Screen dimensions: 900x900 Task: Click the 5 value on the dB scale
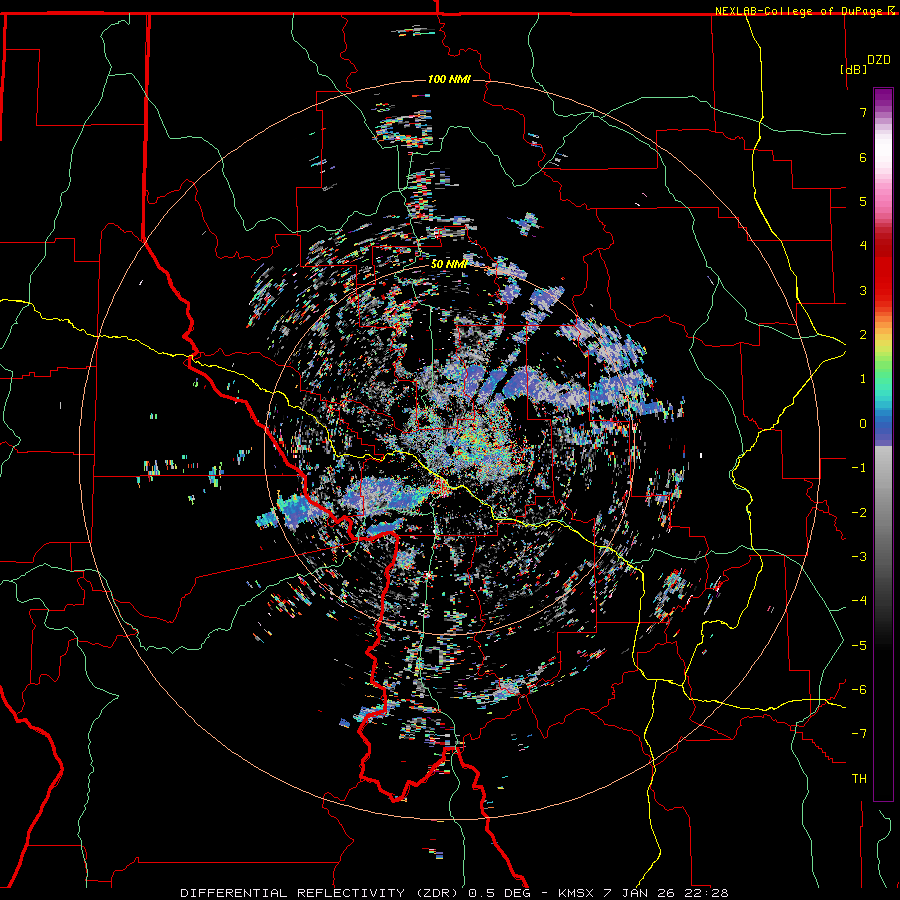(x=863, y=201)
